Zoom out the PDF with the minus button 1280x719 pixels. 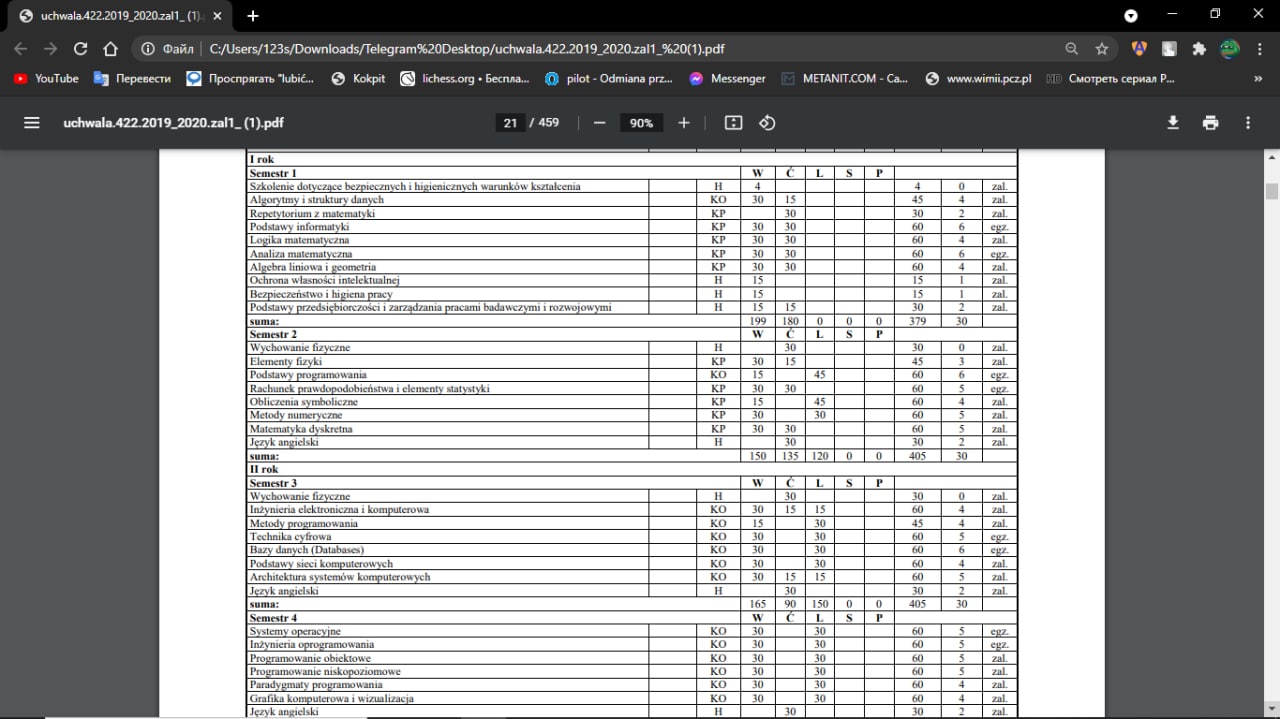coord(599,122)
